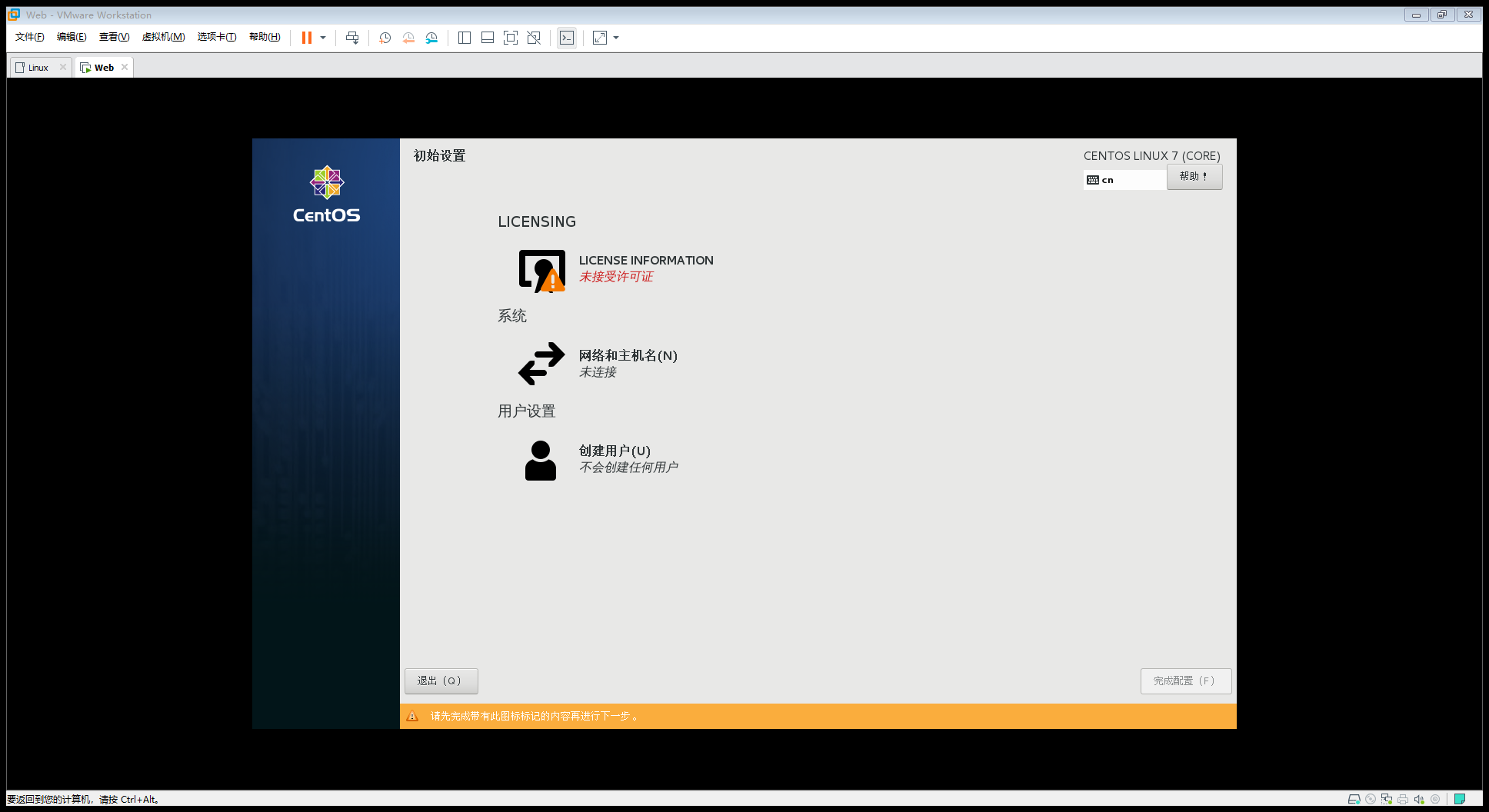Click the warning icon in orange notice bar
Viewport: 1489px width, 812px height.
click(x=412, y=716)
